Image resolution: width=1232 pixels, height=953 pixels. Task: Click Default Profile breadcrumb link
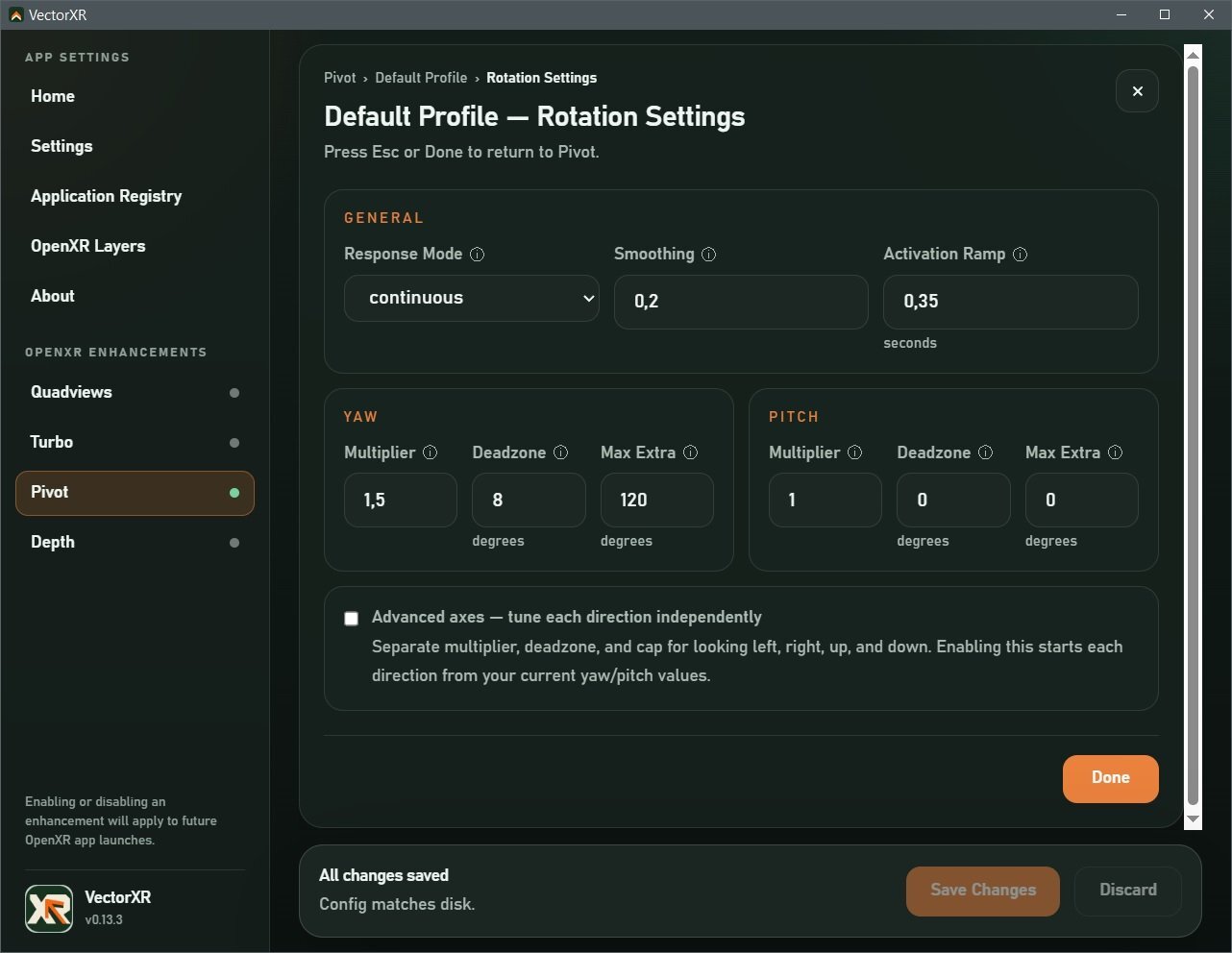[x=421, y=78]
